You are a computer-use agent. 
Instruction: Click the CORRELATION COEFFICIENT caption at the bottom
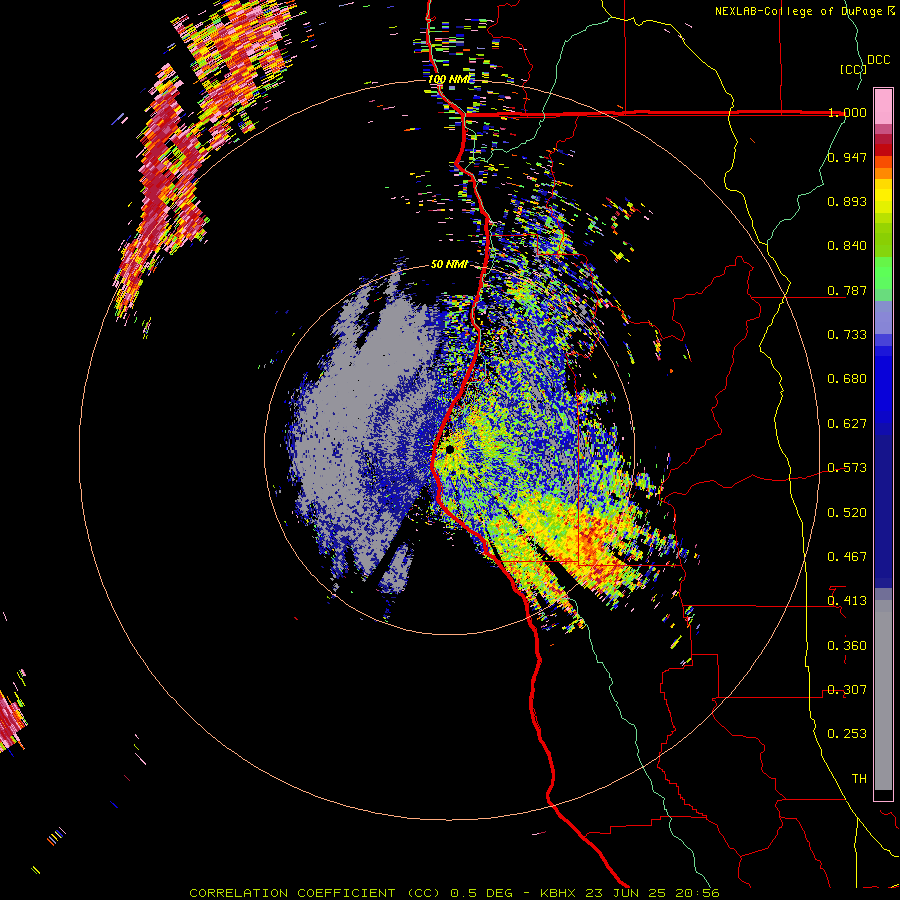coord(454,893)
